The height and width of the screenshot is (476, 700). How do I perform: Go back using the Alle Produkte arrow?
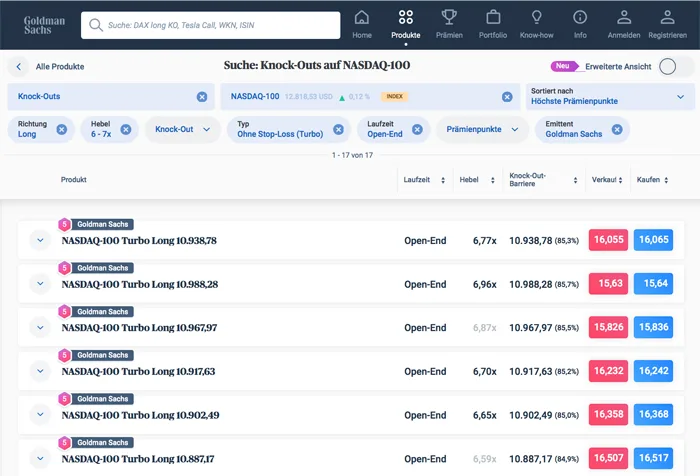tap(18, 67)
